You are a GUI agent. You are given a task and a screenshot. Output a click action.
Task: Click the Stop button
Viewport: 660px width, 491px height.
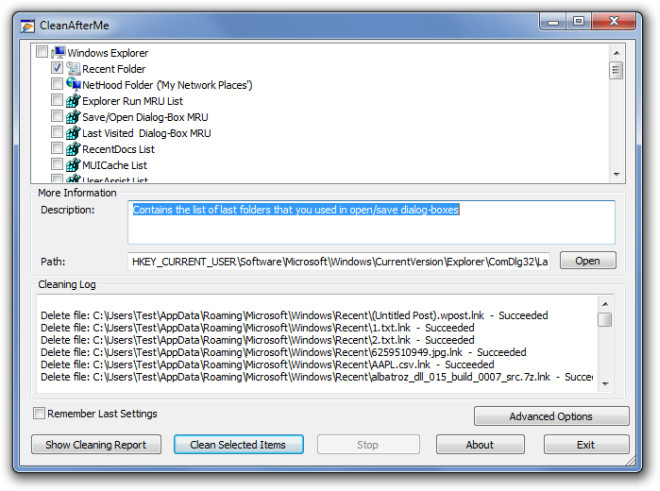tap(368, 445)
